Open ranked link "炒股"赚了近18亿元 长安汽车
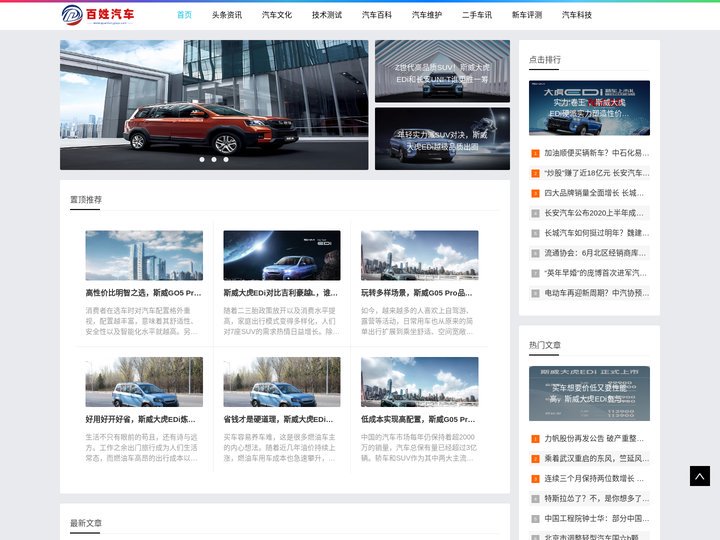This screenshot has height=540, width=720. 596,173
